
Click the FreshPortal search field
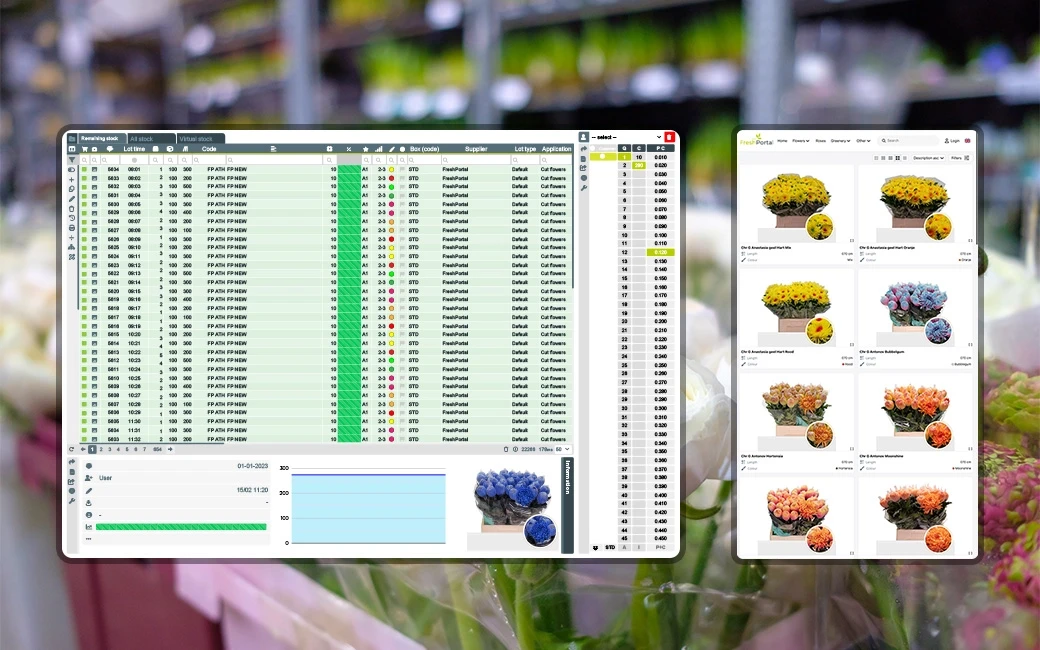tap(909, 141)
